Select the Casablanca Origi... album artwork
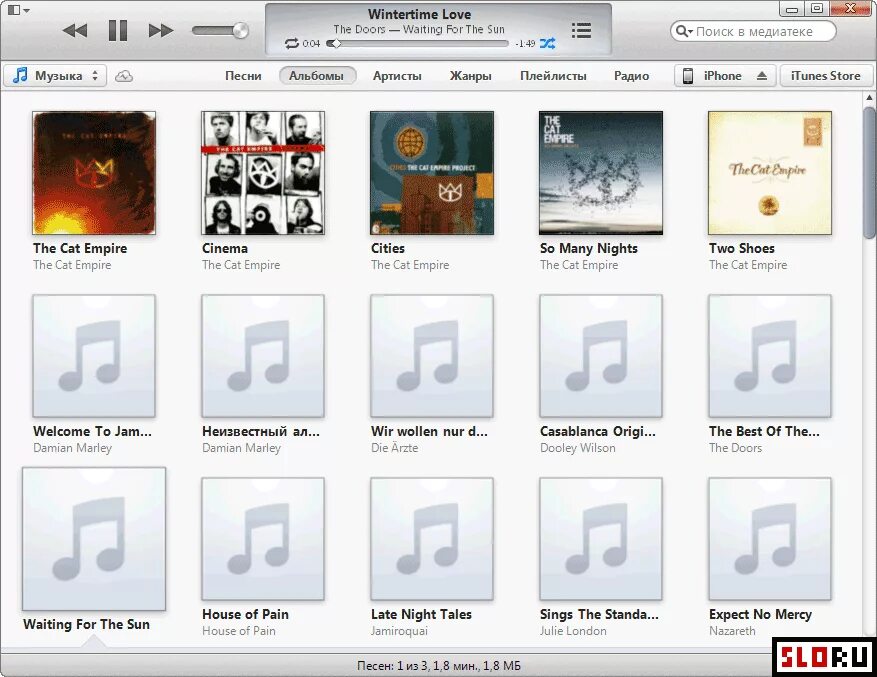 (601, 356)
